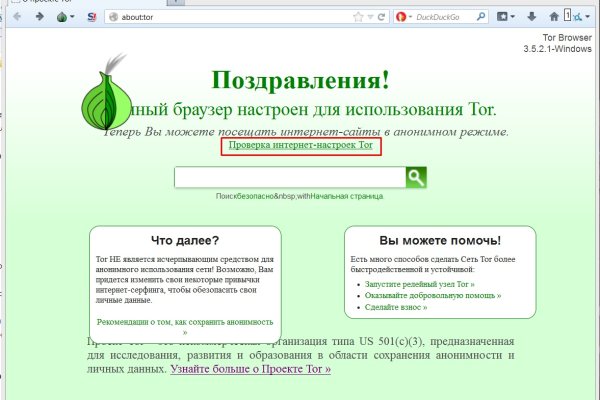The width and height of the screenshot is (600, 400).
Task: Click inside the page search field
Action: (289, 178)
